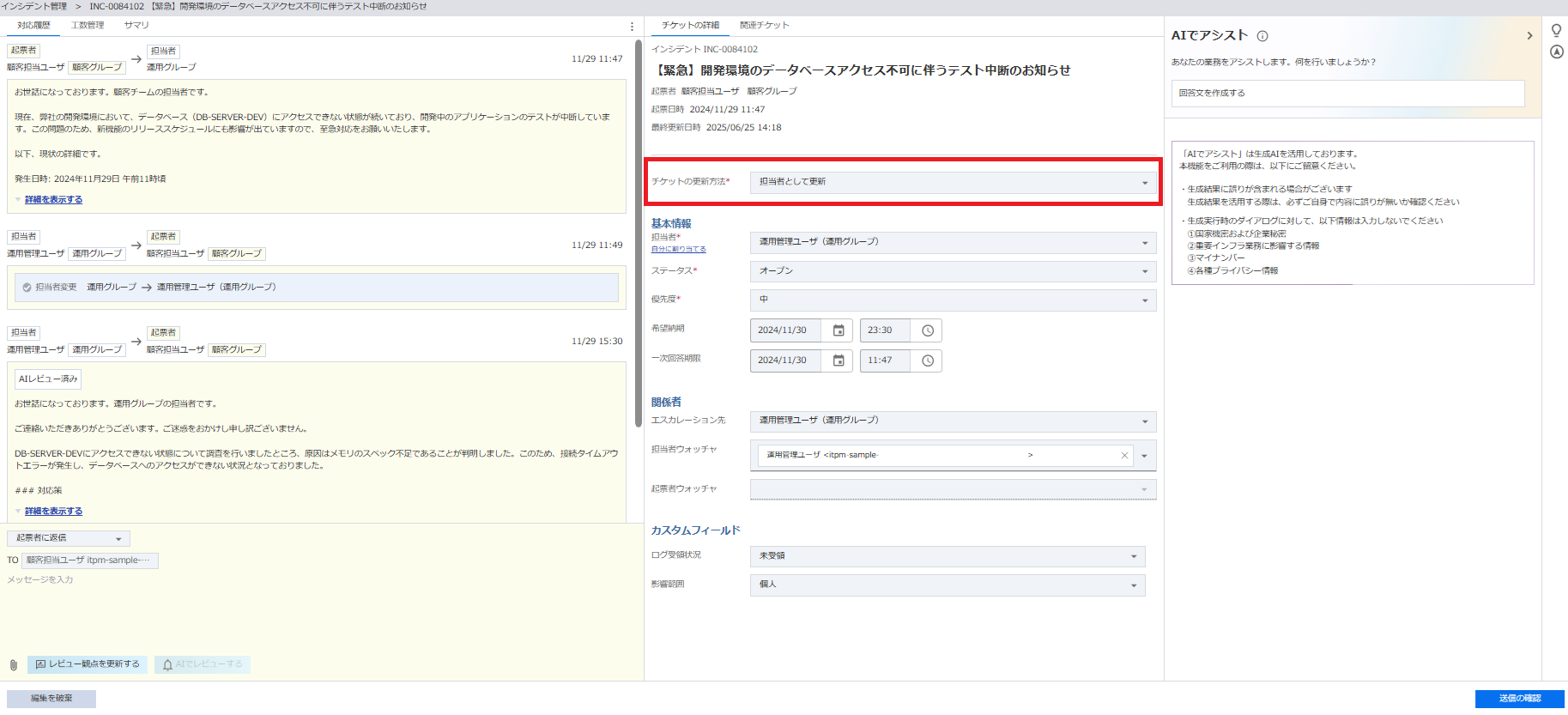The height and width of the screenshot is (715, 1568).
Task: Expand the ステータス dropdown showing オープン
Action: (953, 271)
